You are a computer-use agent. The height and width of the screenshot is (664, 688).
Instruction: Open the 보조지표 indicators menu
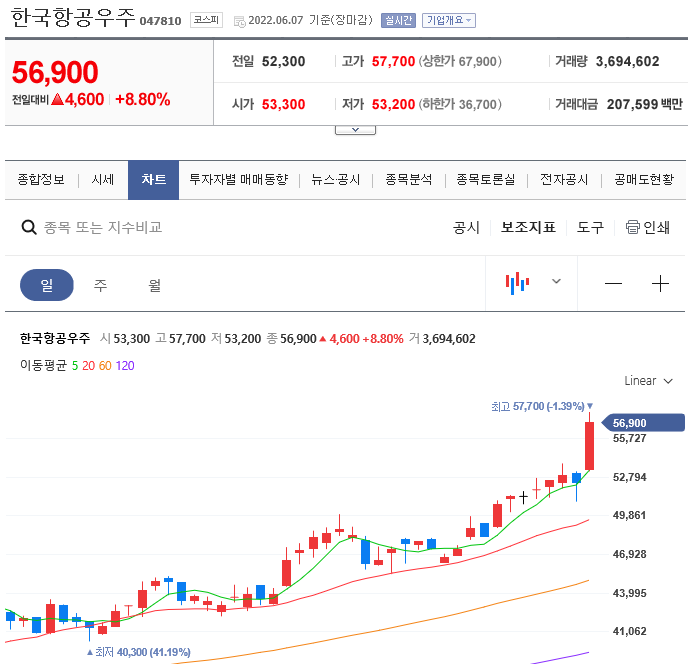528,227
